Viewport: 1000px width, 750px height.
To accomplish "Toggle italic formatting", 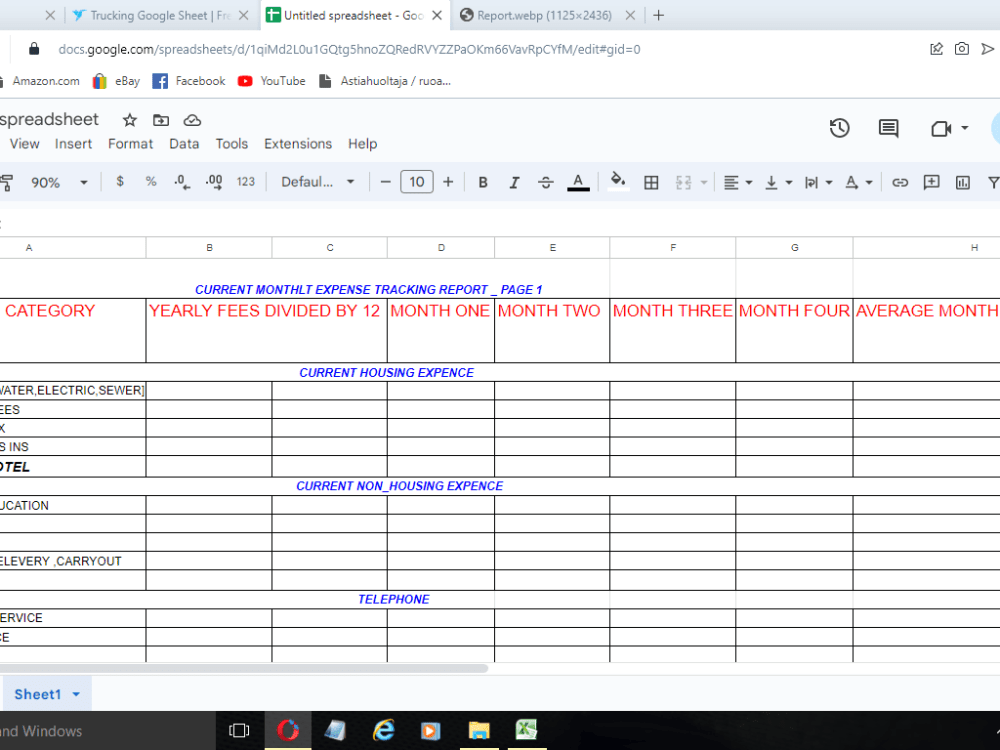I will 514,181.
